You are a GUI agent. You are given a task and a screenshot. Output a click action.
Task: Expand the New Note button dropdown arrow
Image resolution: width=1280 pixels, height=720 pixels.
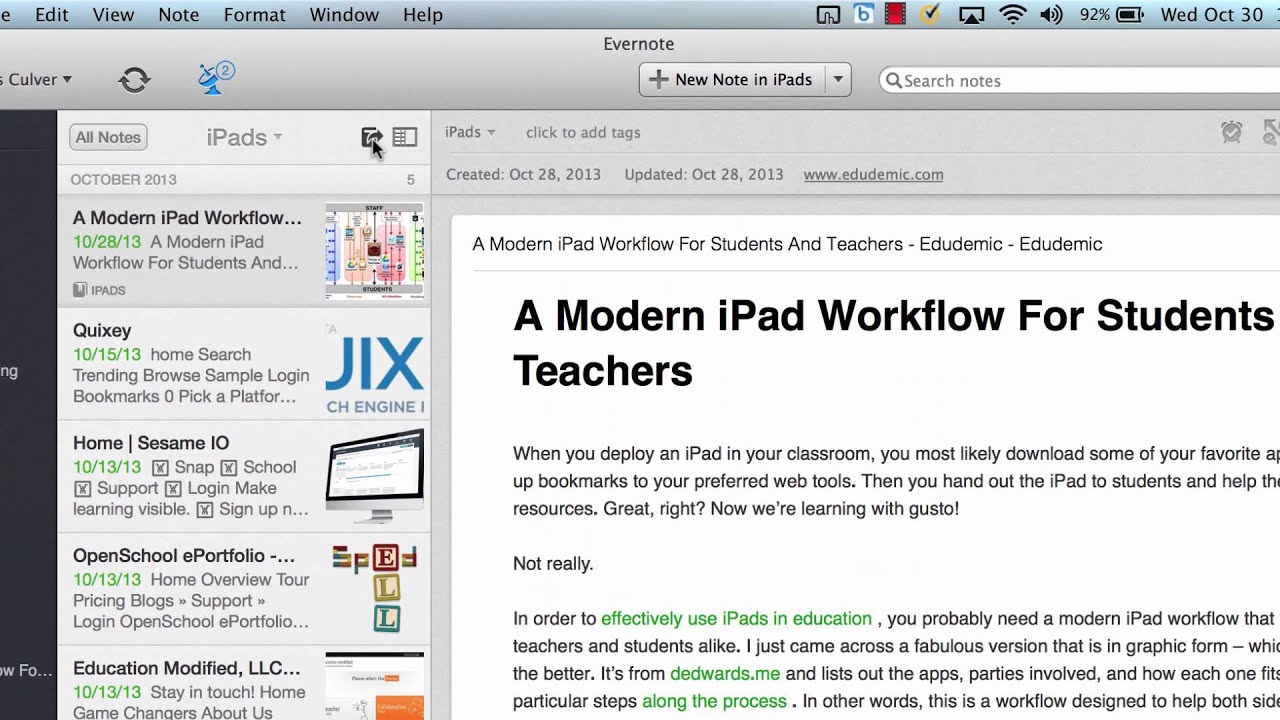[x=838, y=80]
